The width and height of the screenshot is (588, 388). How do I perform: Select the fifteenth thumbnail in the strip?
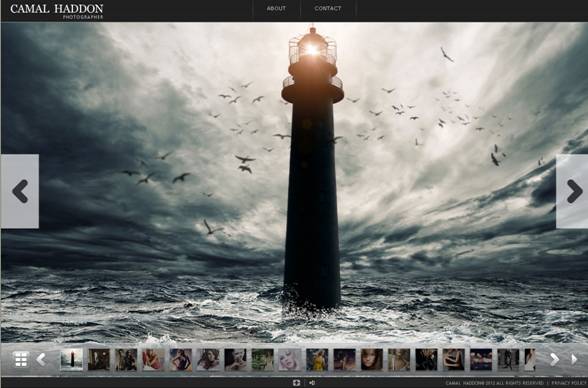454,360
